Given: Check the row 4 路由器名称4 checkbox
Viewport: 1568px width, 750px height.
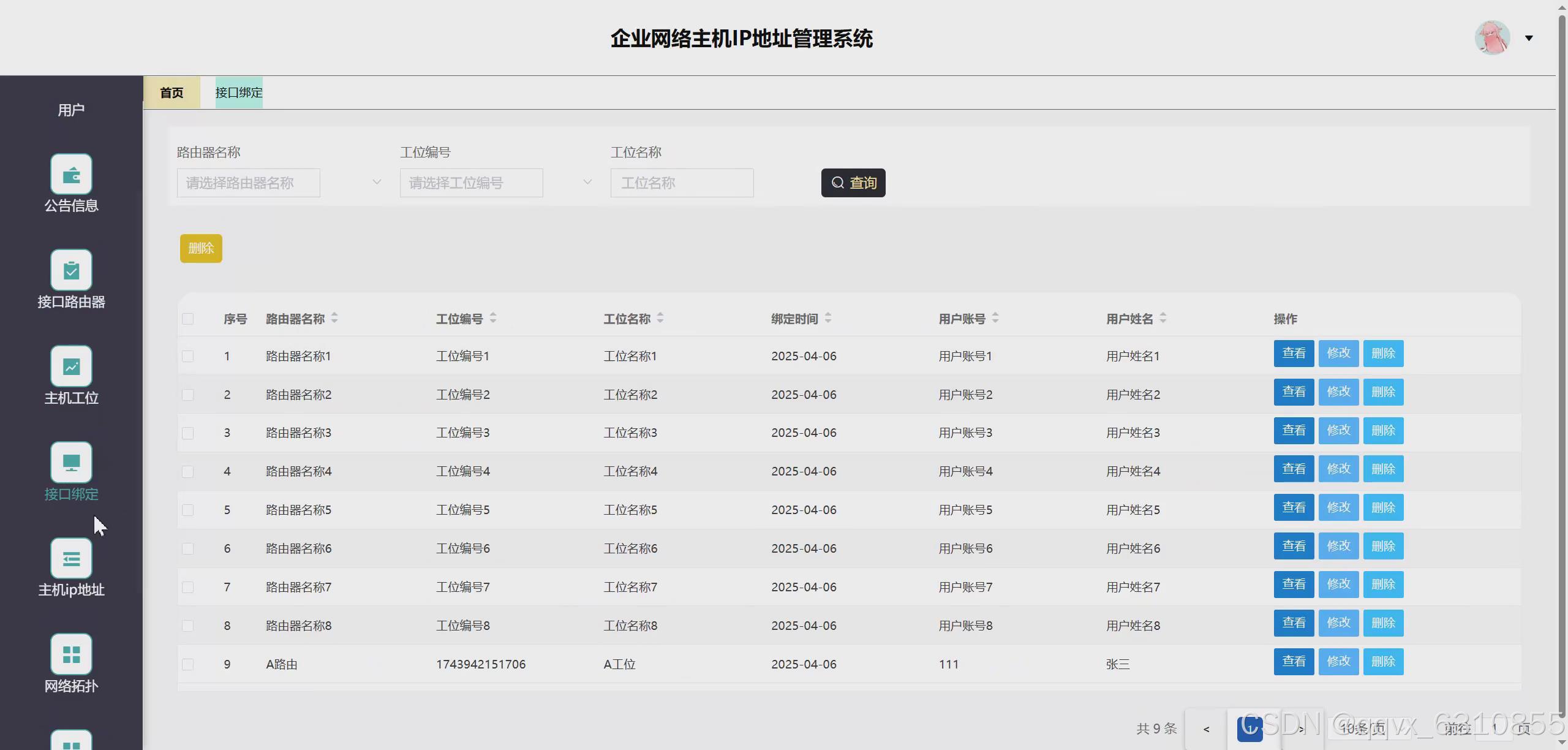Looking at the screenshot, I should (x=188, y=472).
